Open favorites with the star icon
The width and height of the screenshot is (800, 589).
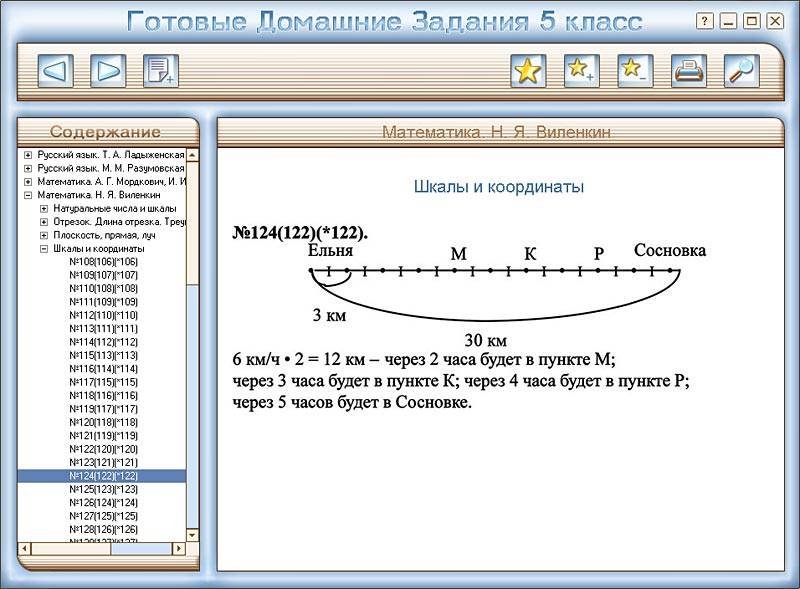tap(528, 70)
